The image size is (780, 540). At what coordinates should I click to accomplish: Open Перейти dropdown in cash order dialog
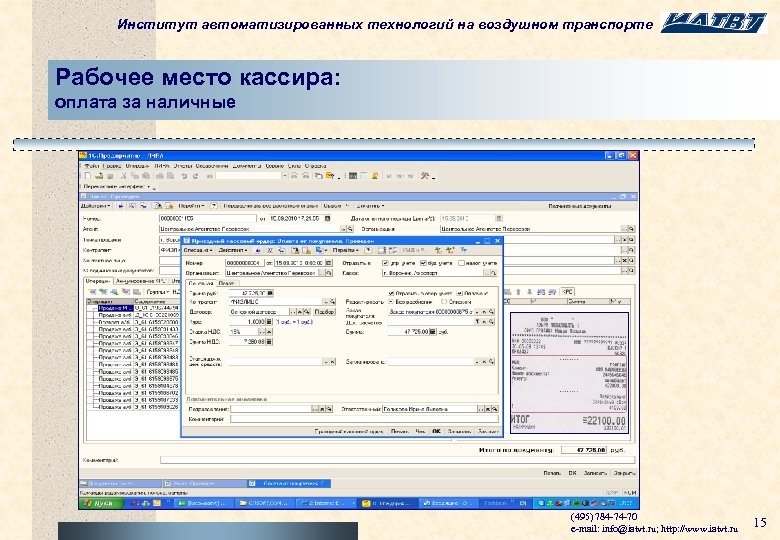[x=345, y=250]
